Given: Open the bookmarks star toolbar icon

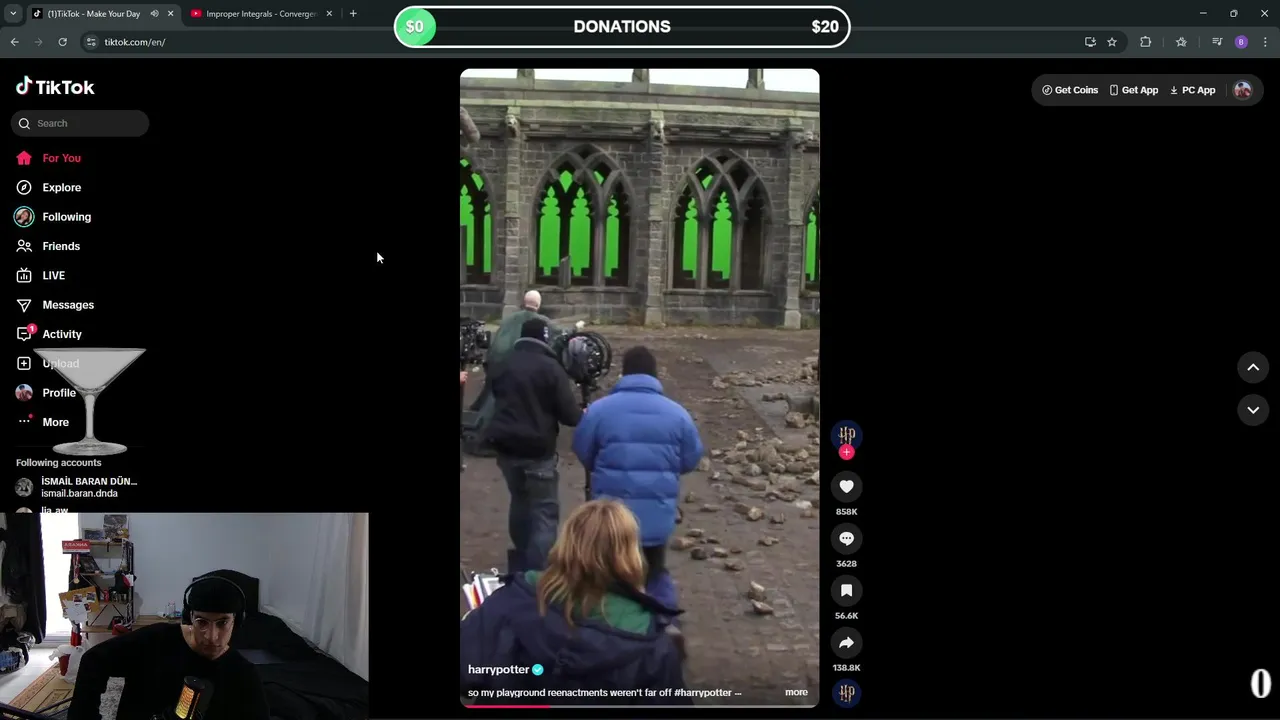Looking at the screenshot, I should 1181,42.
